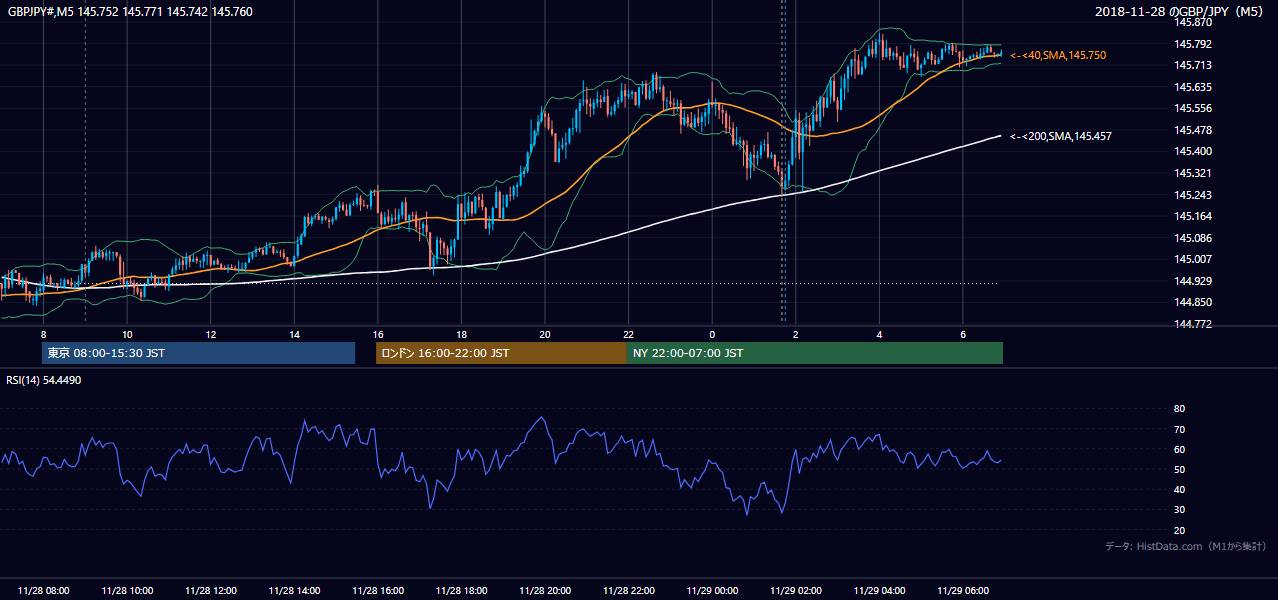Click RSI scale value 70

[1179, 429]
